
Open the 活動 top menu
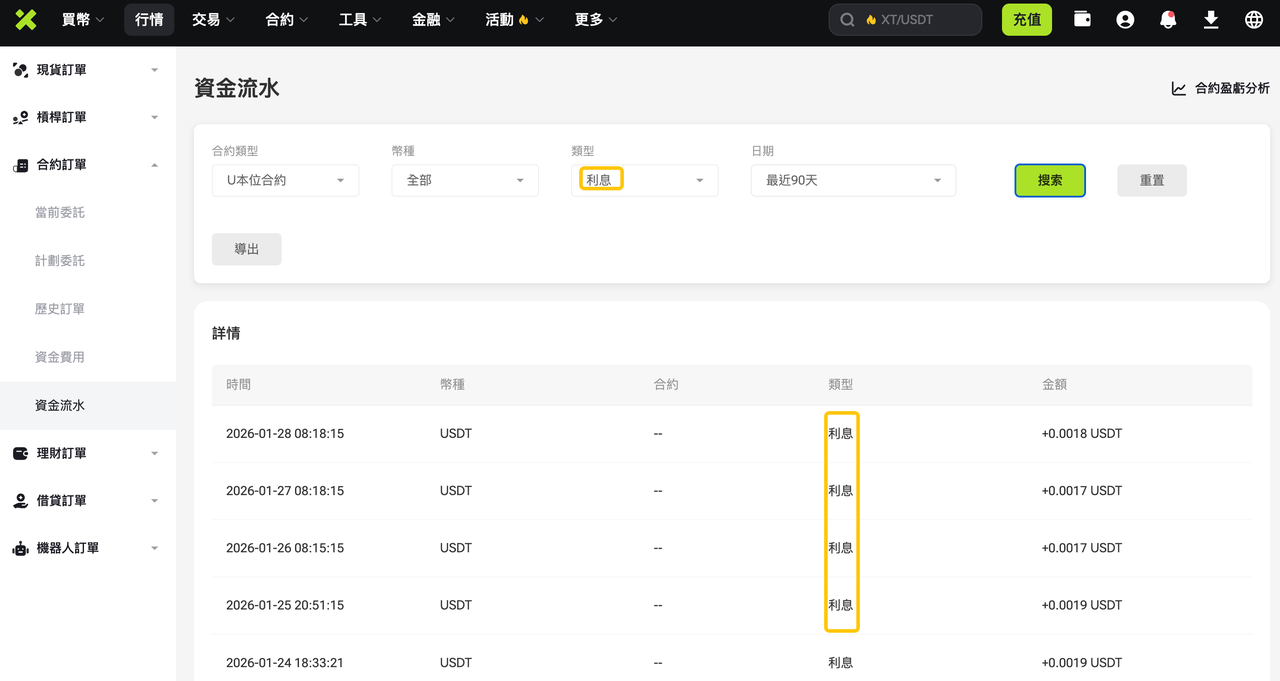[515, 19]
